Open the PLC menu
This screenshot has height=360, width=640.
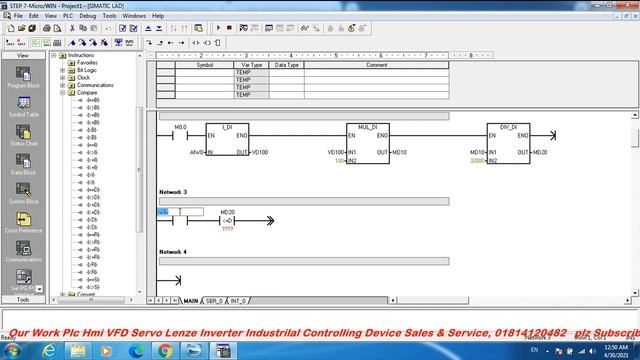tap(68, 16)
